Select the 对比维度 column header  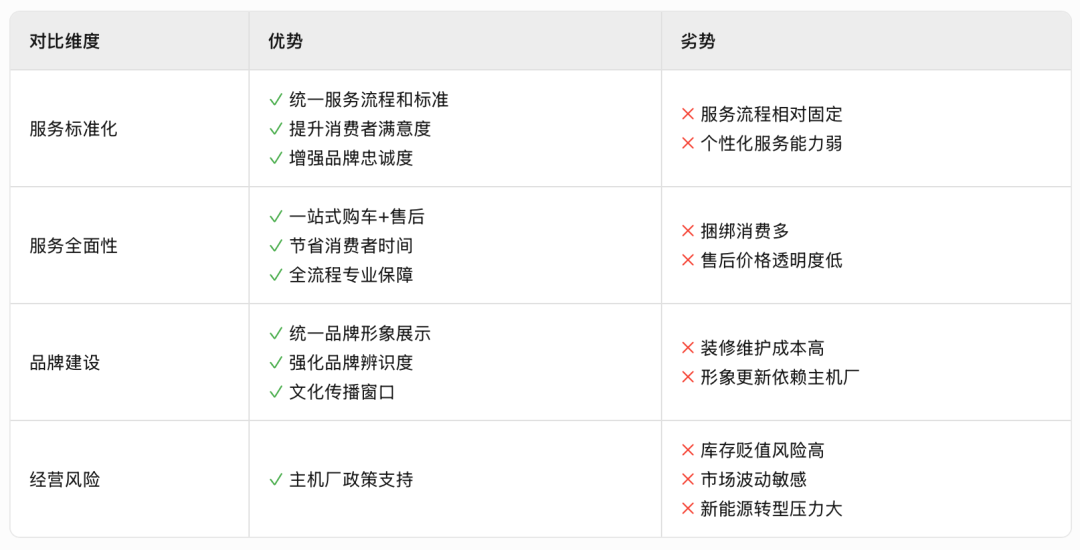65,41
